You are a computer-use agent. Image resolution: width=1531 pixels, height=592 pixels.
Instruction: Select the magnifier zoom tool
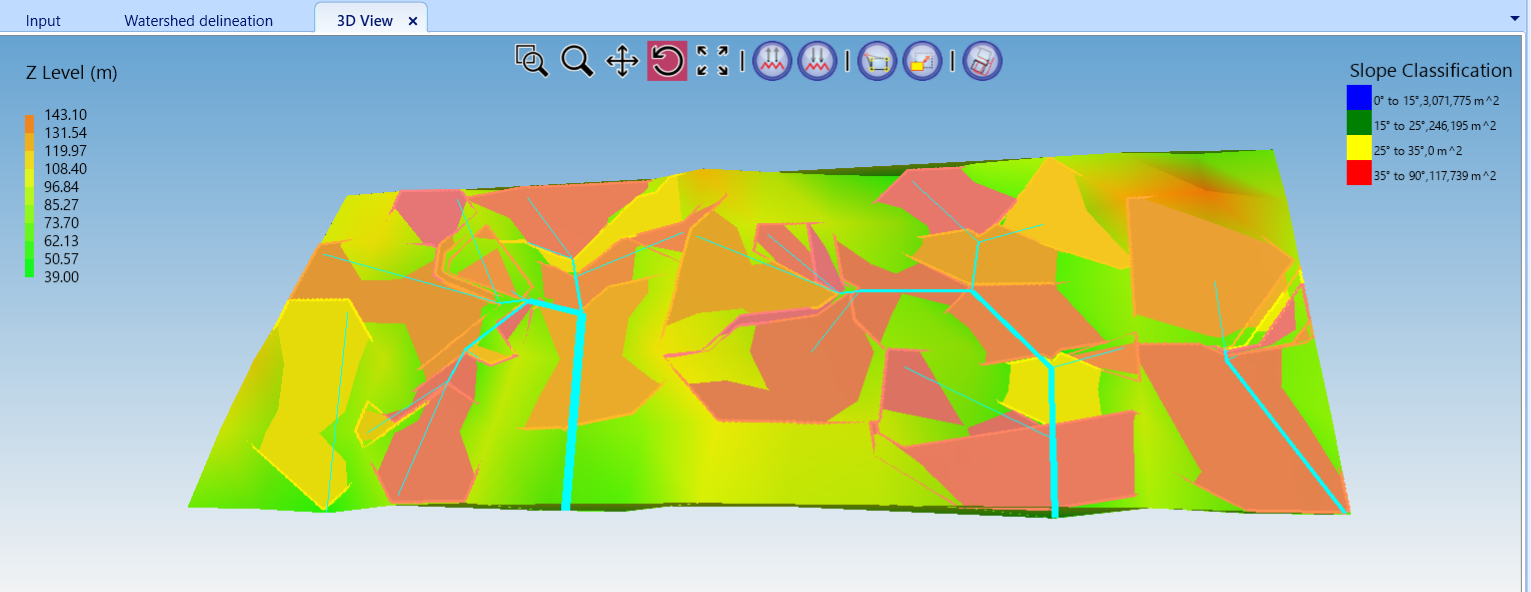577,61
